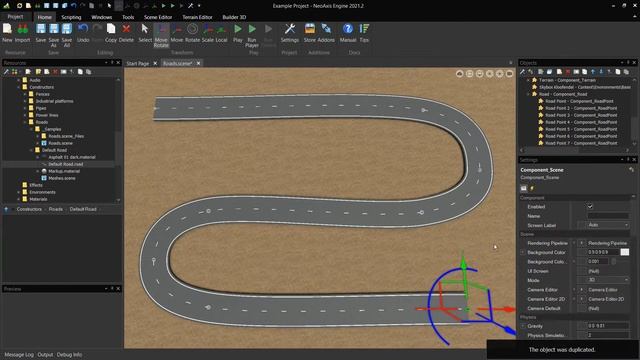Viewport: 640px width, 360px height.
Task: Click the green Y-axis gizmo arrow
Action: pos(463,263)
